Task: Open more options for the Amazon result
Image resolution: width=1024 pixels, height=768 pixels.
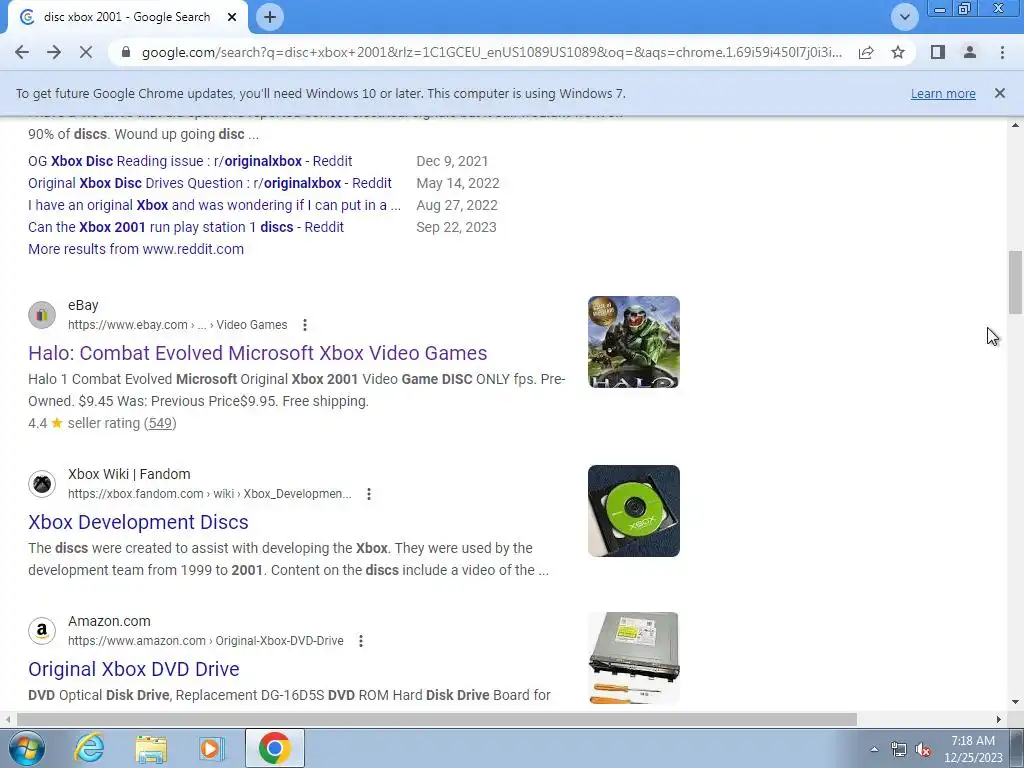Action: 360,641
